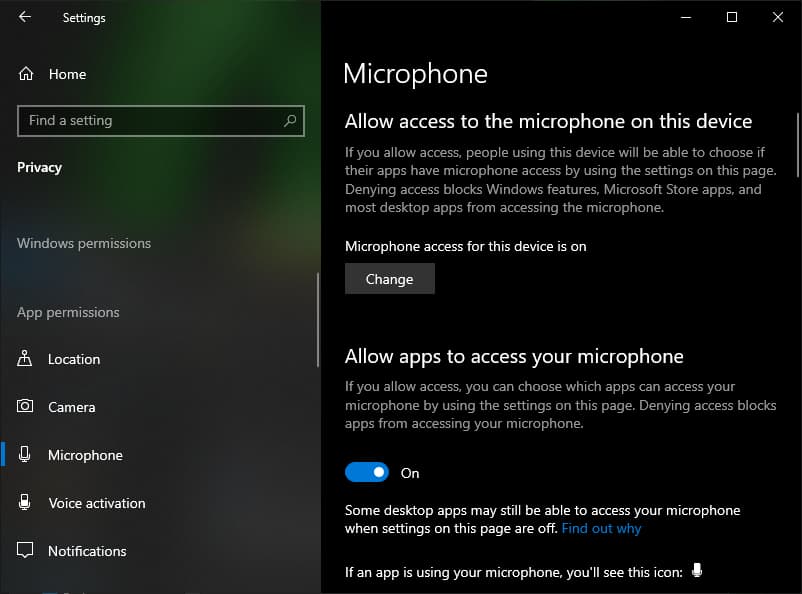Maximize the Settings window

[x=732, y=17]
